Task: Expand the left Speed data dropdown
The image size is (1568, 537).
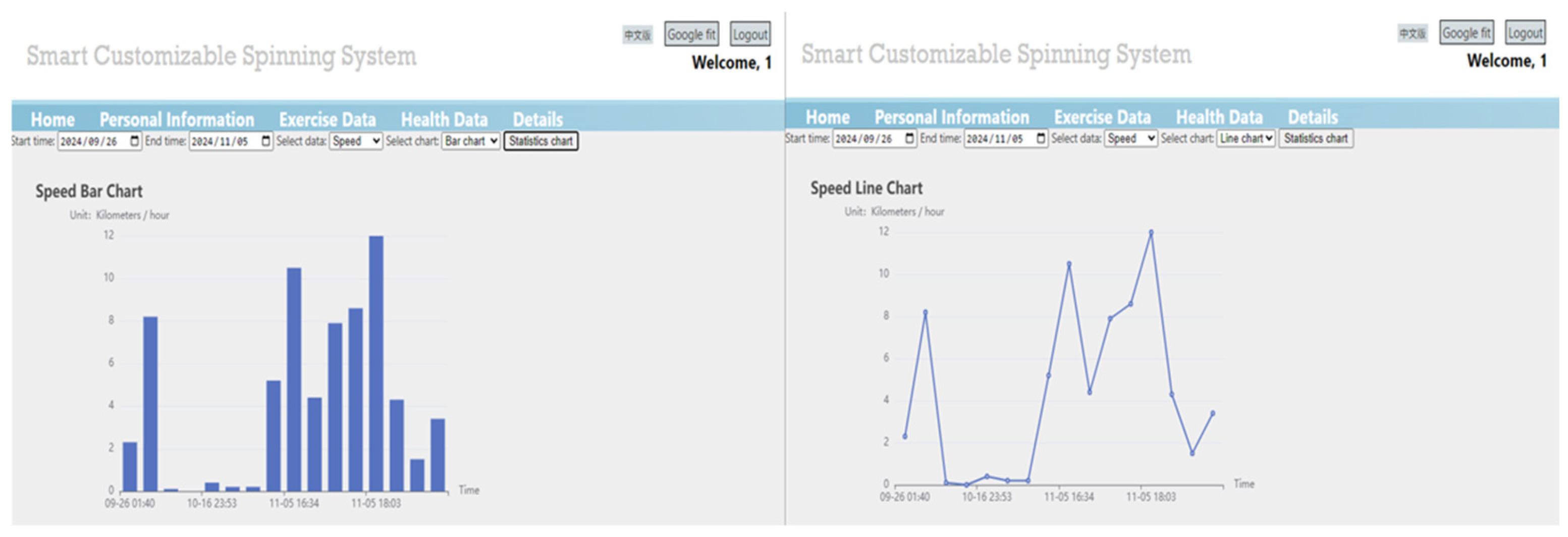Action: click(355, 141)
